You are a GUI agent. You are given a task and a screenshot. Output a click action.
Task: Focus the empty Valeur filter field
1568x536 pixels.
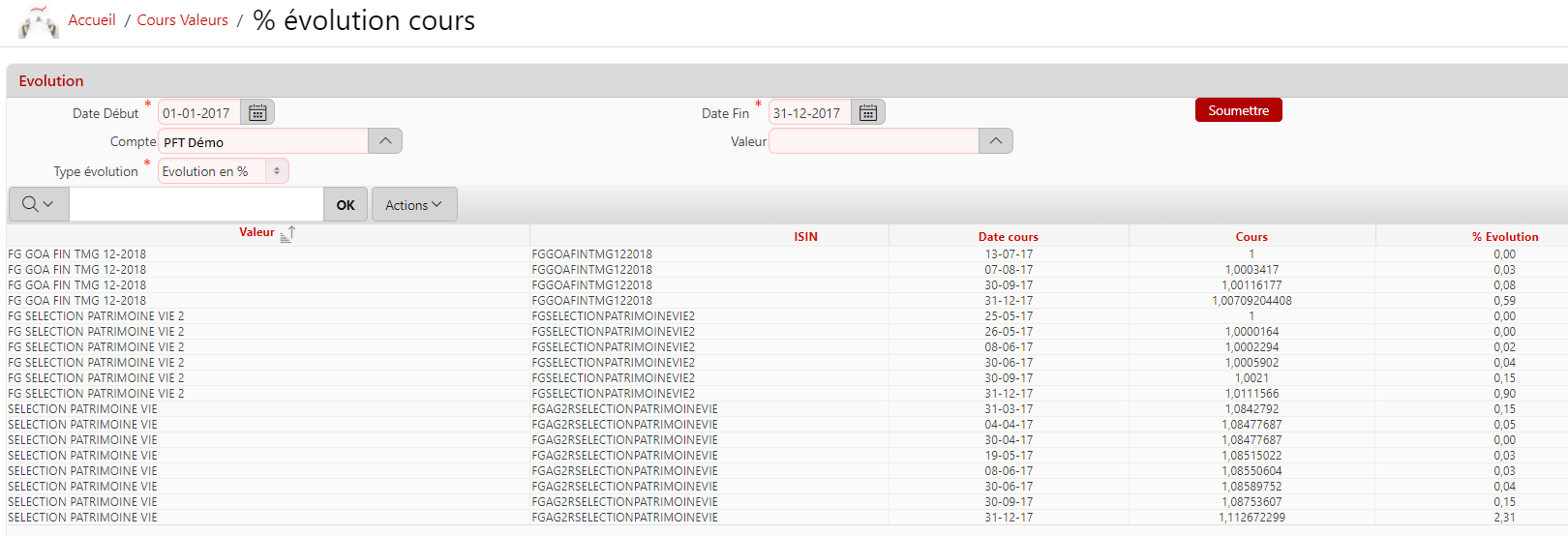[x=873, y=141]
